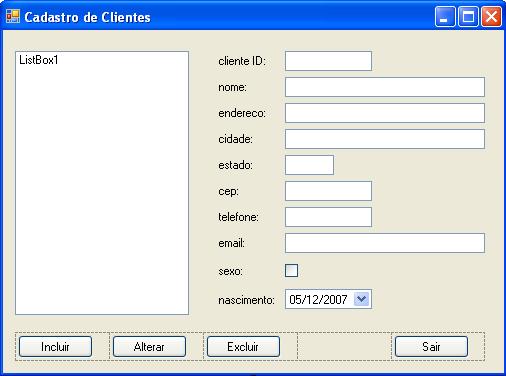Image resolution: width=506 pixels, height=376 pixels.
Task: Click the Sair button
Action: 431,346
